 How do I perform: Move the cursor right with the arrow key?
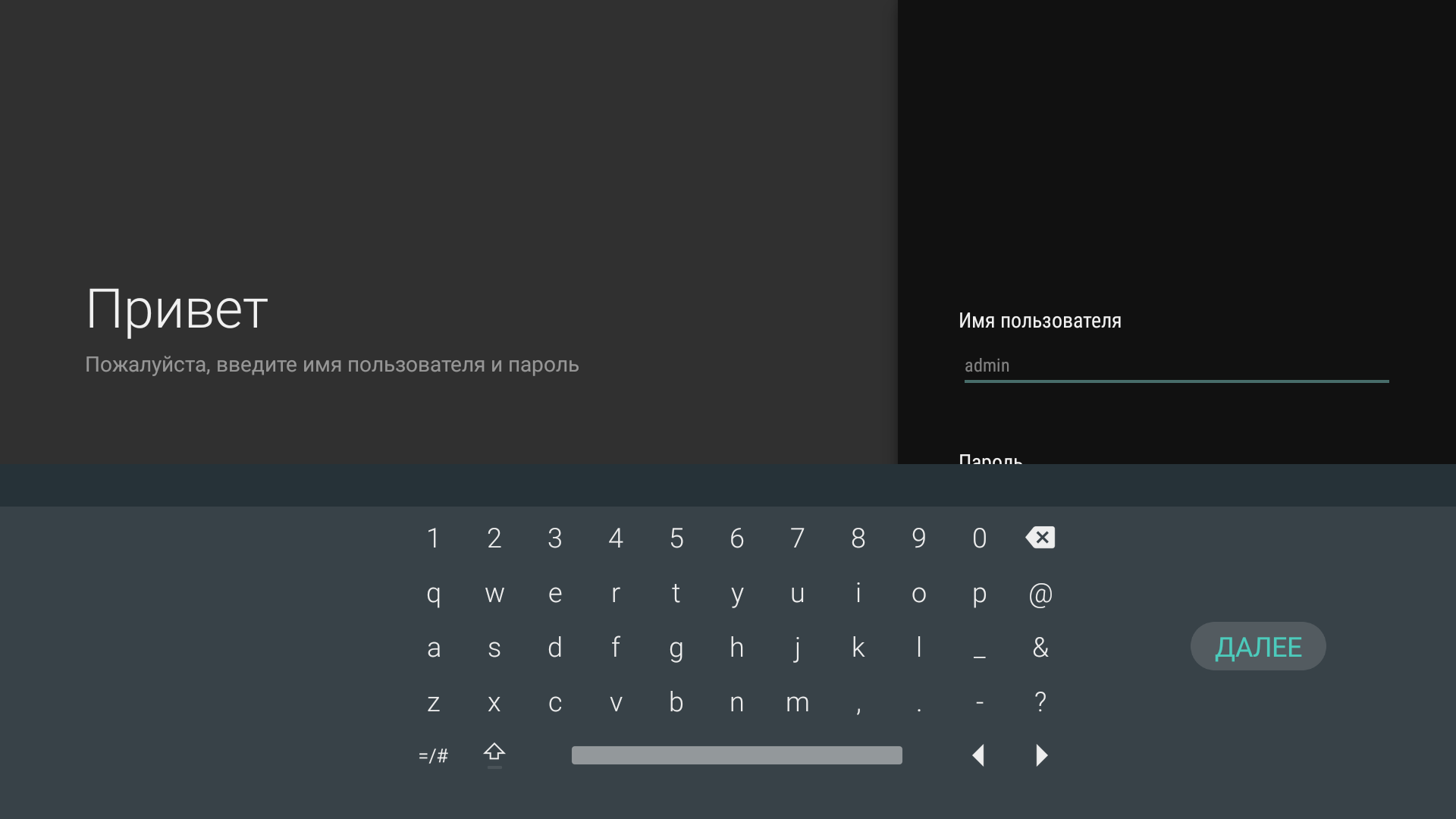(1041, 755)
